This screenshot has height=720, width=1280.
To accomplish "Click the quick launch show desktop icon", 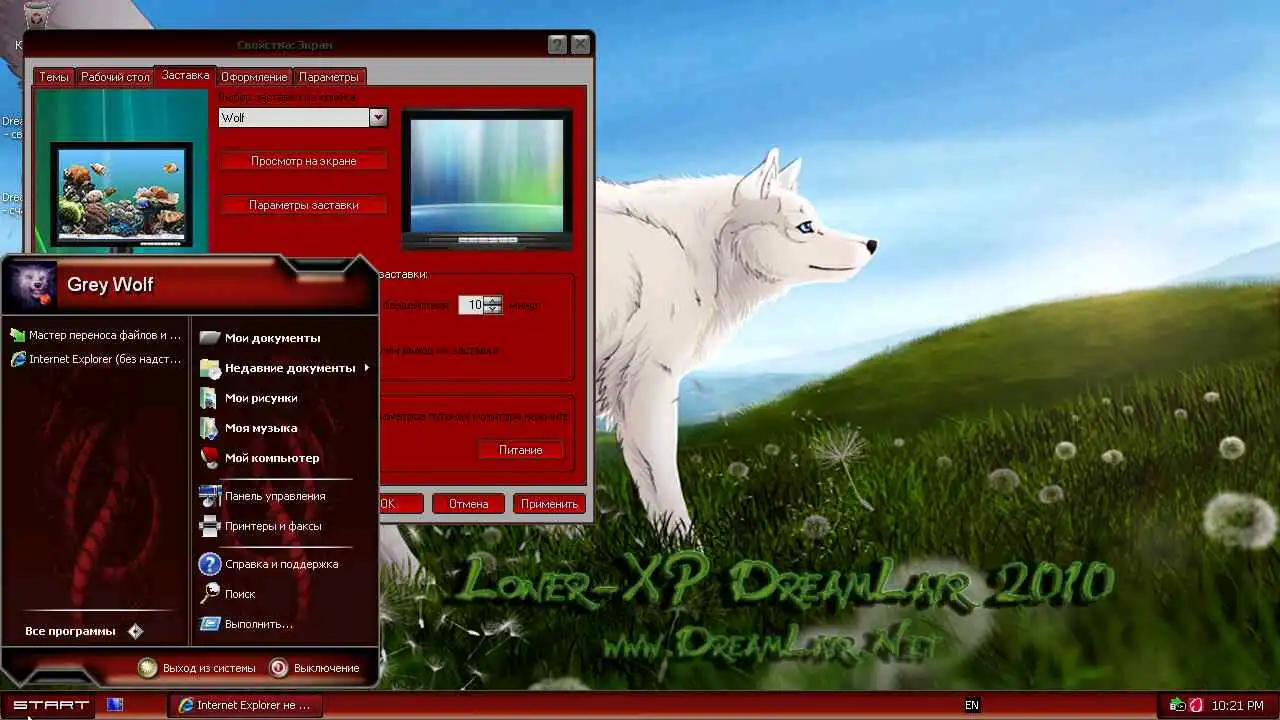I will tap(115, 705).
